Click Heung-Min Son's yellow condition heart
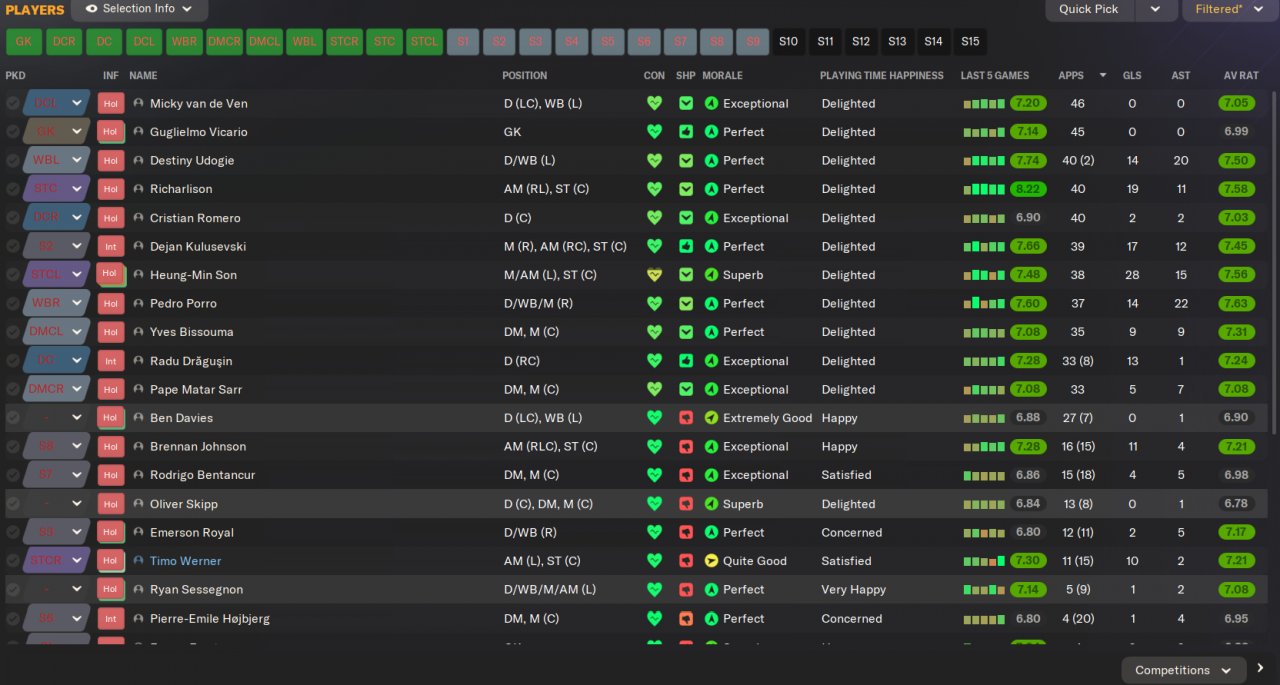 point(654,275)
